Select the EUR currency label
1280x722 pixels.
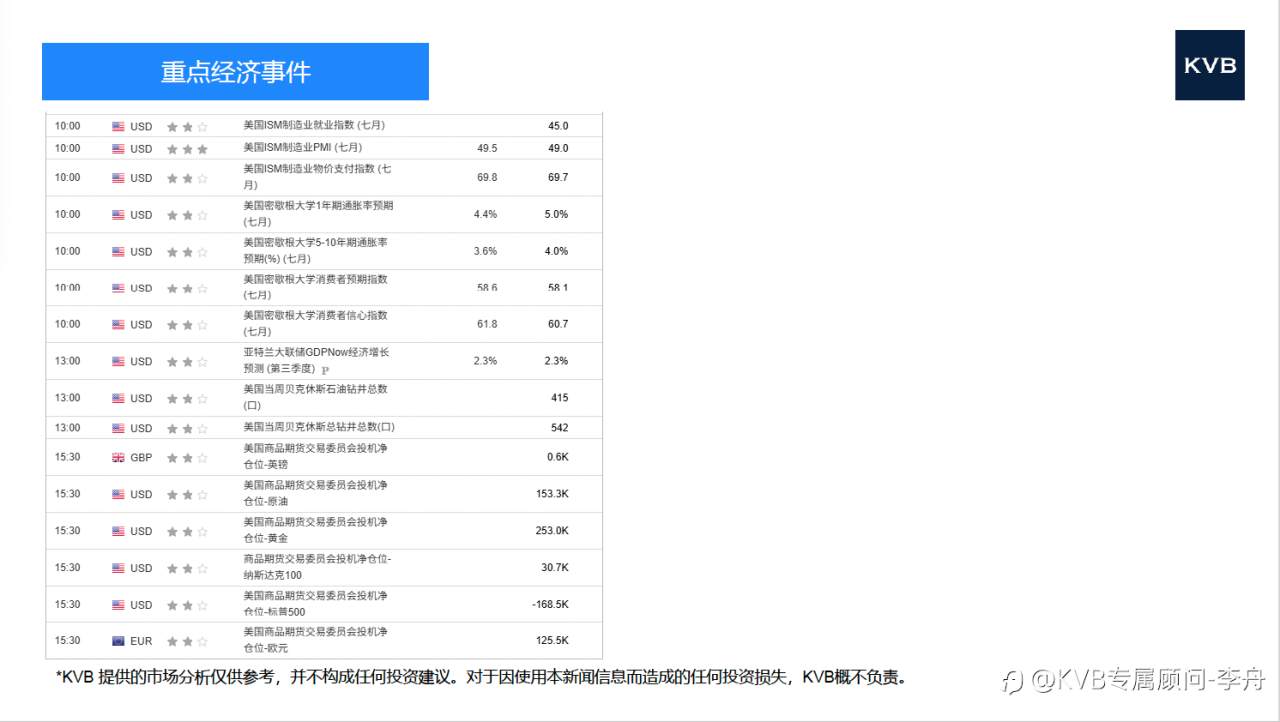(141, 641)
